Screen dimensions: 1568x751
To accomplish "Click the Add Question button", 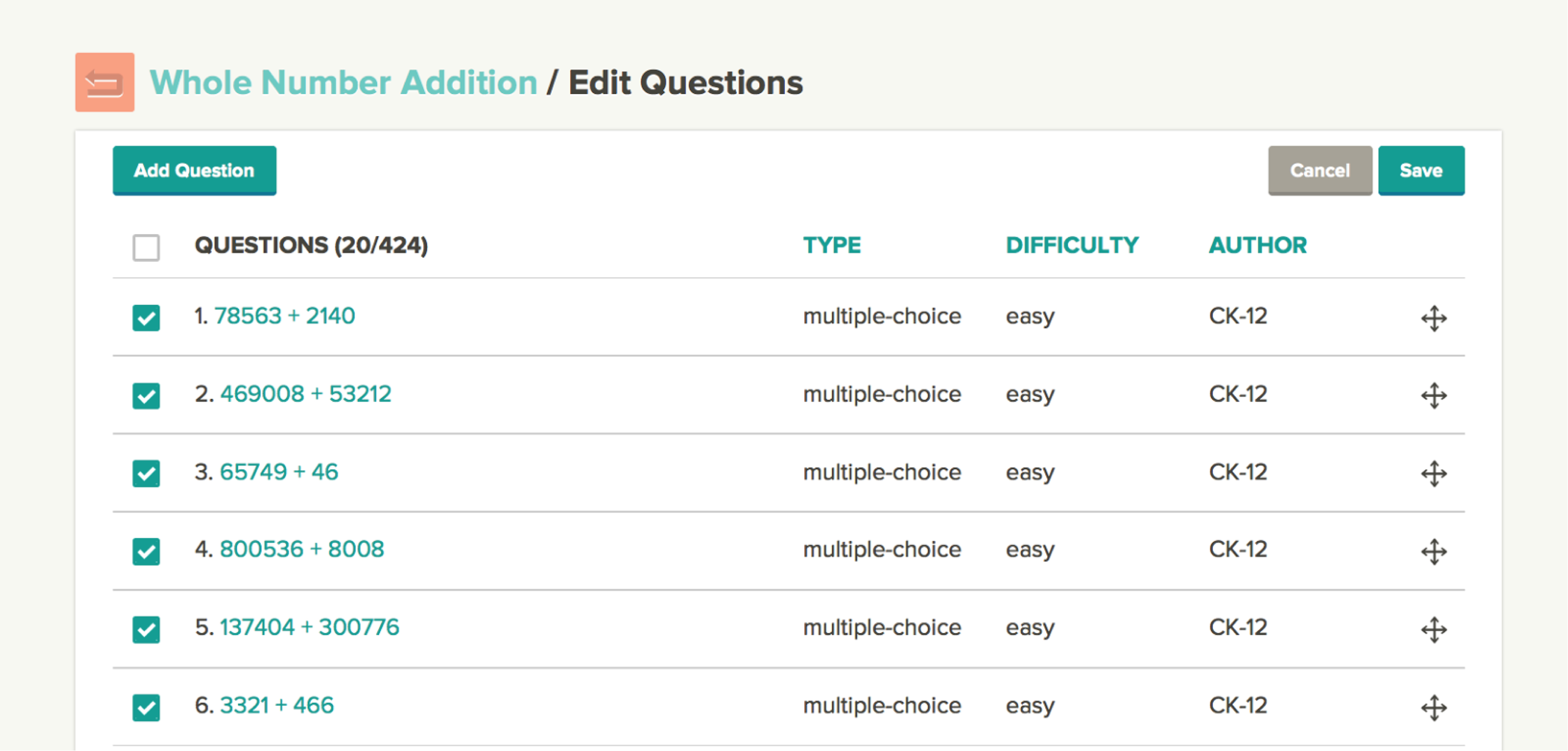I will [x=194, y=170].
